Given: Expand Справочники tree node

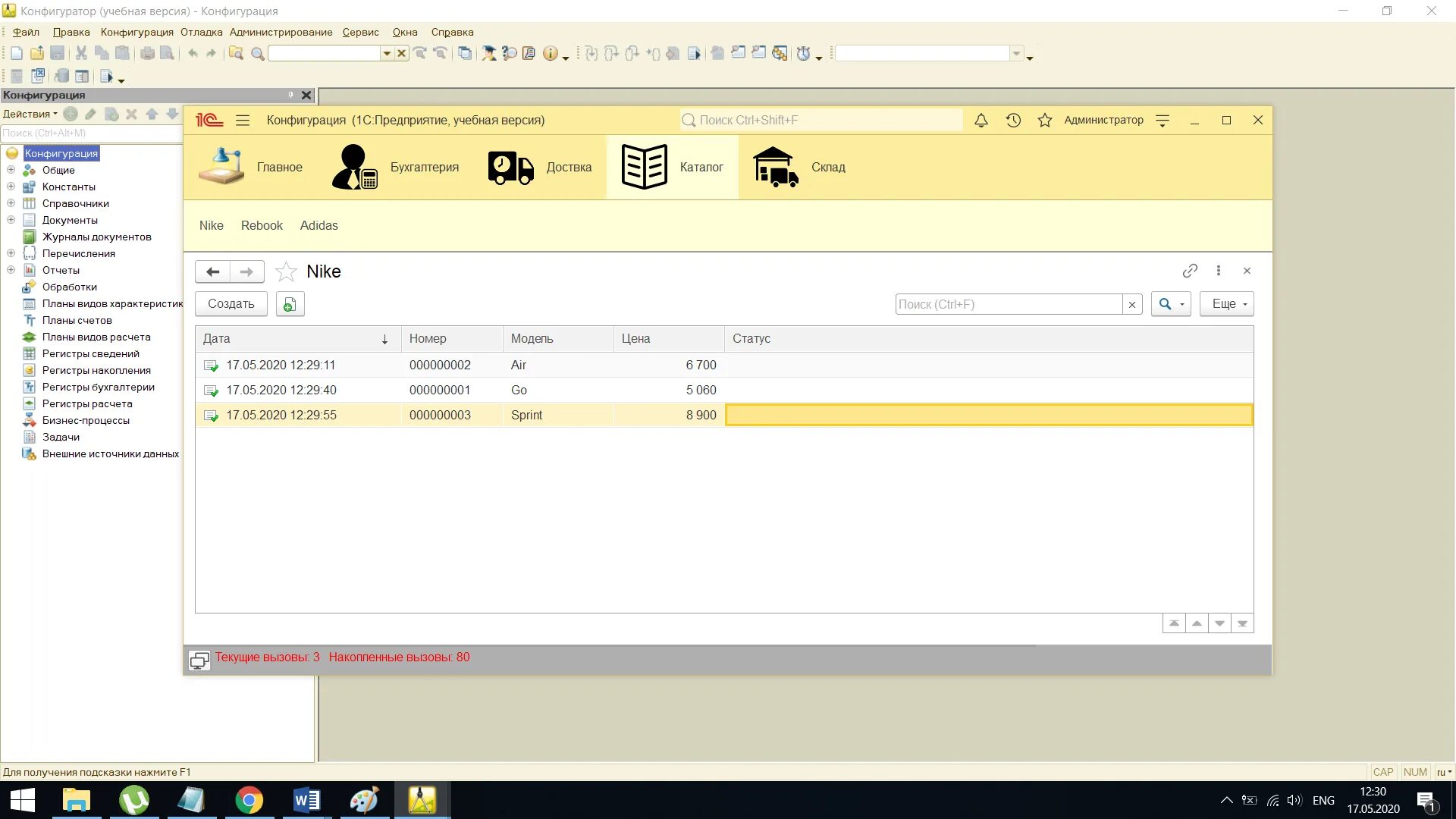Looking at the screenshot, I should click(x=11, y=203).
